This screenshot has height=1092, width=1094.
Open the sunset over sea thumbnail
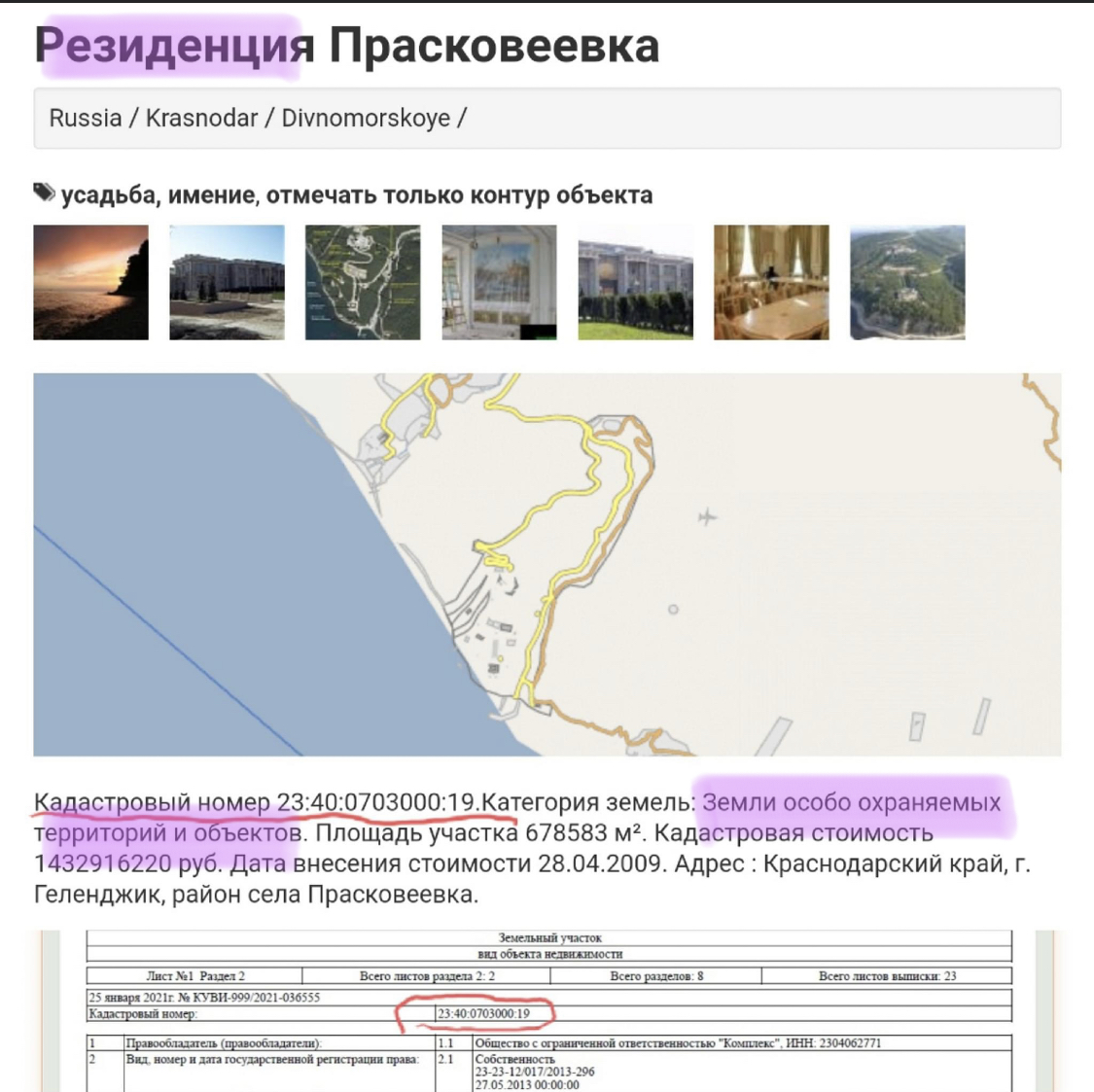coord(91,282)
